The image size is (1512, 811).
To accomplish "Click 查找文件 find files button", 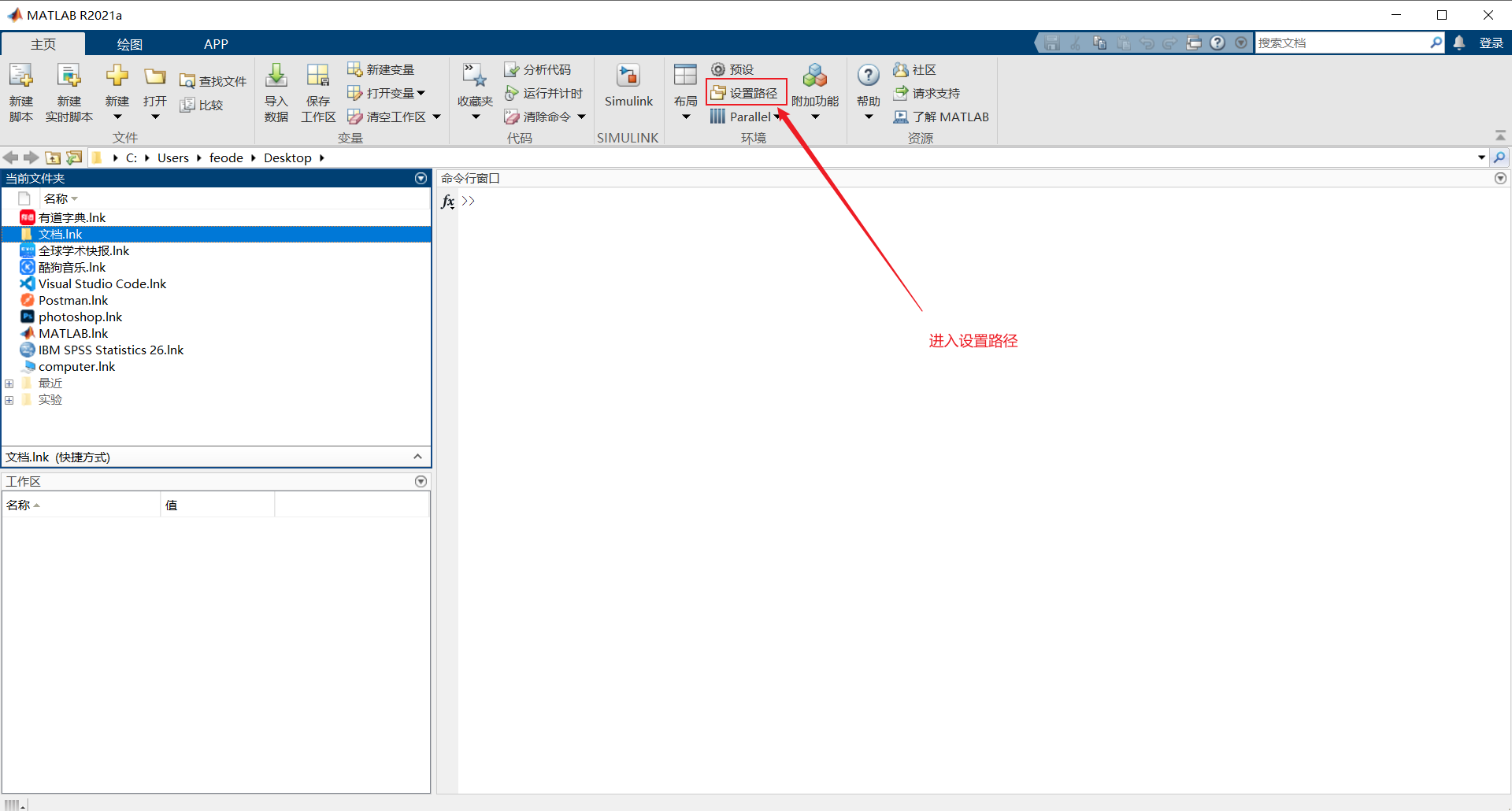I will (213, 81).
